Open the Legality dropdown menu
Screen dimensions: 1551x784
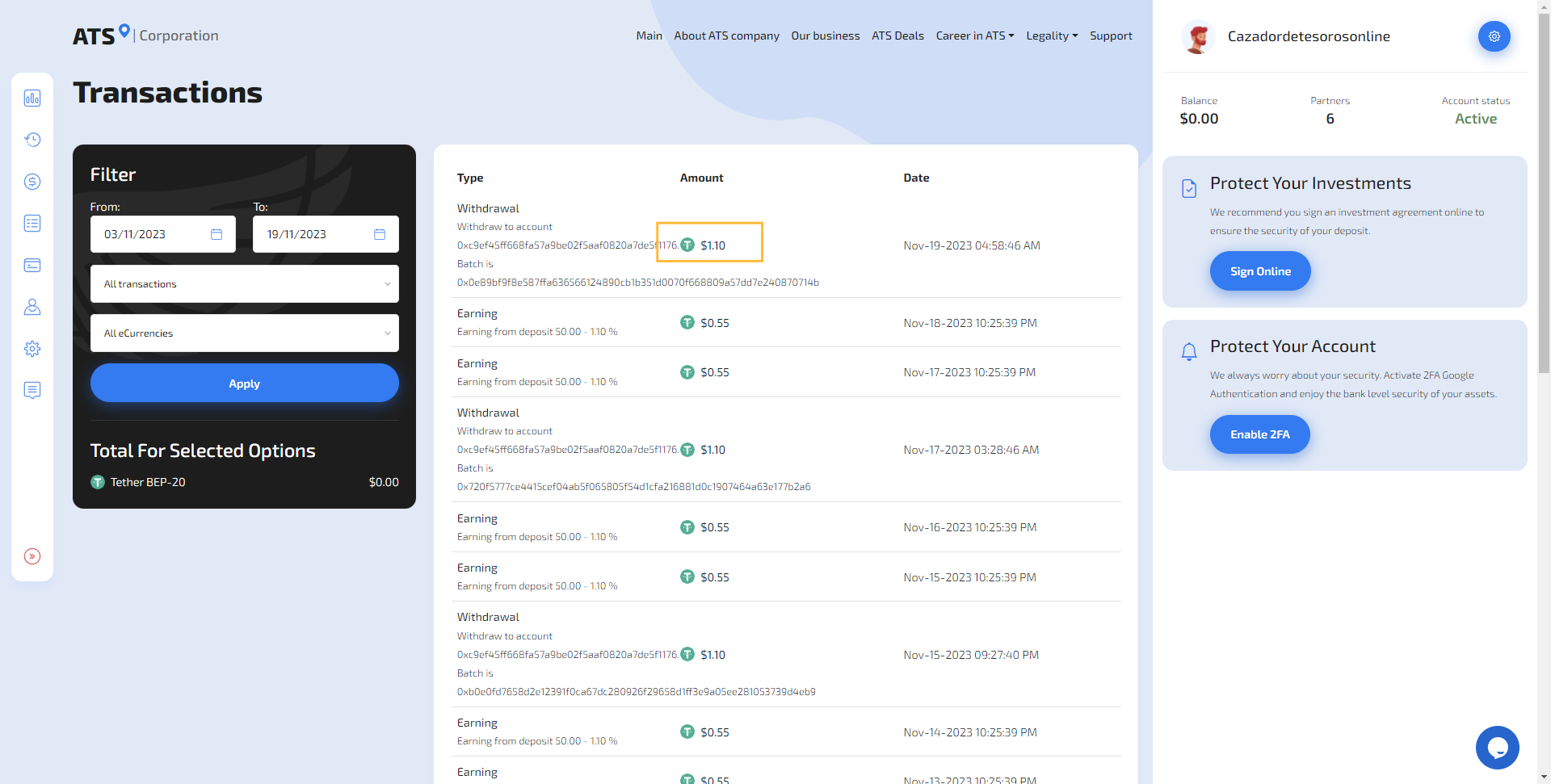1051,36
